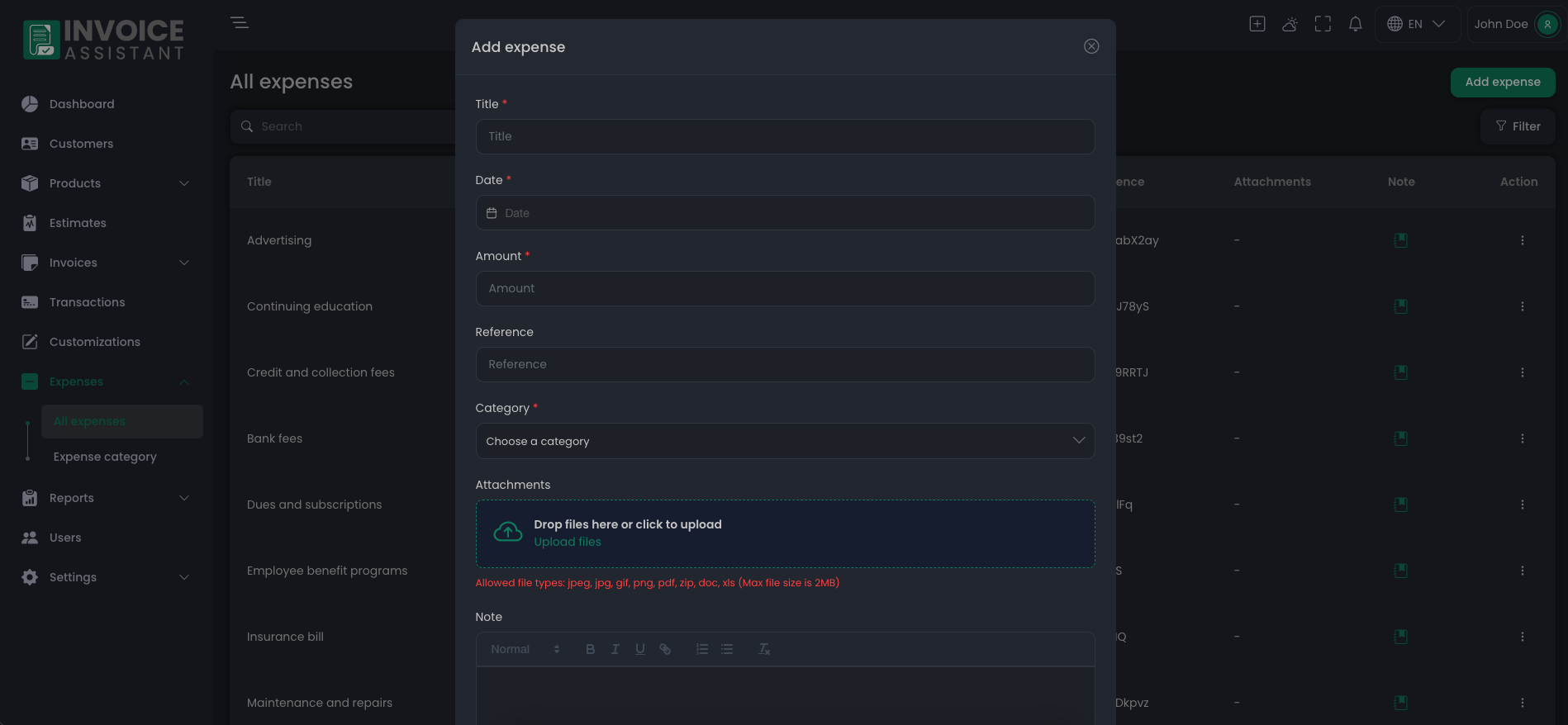Close the Add expense dialog
Screen dimensions: 1568x725
(x=1091, y=46)
